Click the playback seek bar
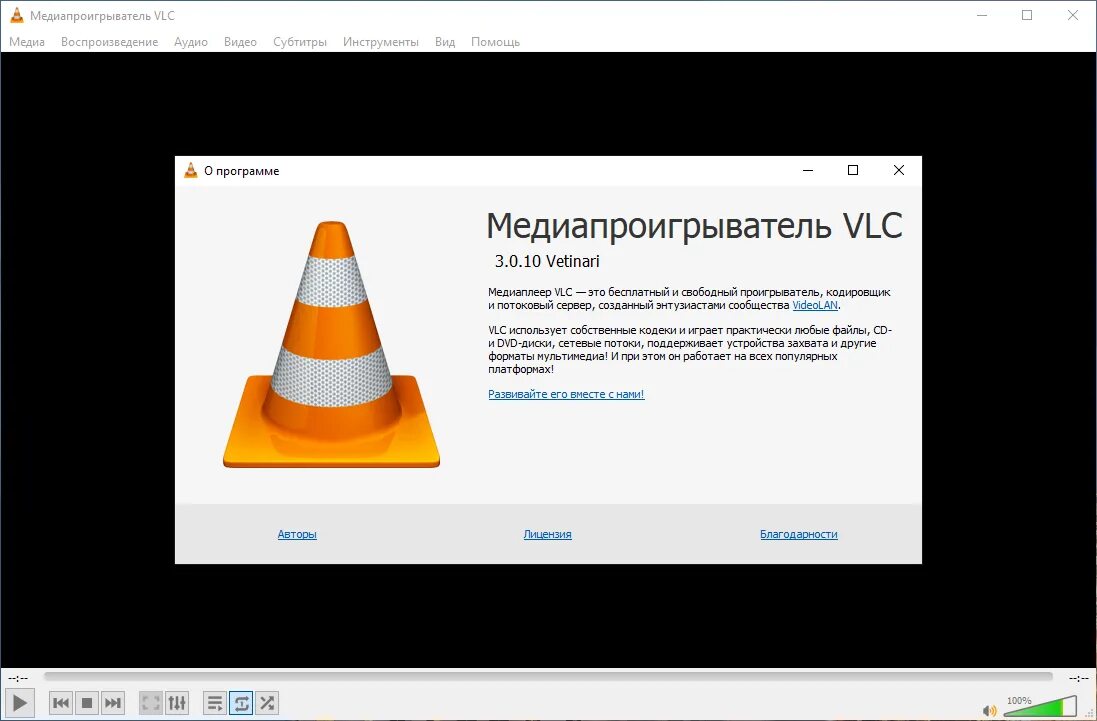The height and width of the screenshot is (721, 1097). (548, 676)
